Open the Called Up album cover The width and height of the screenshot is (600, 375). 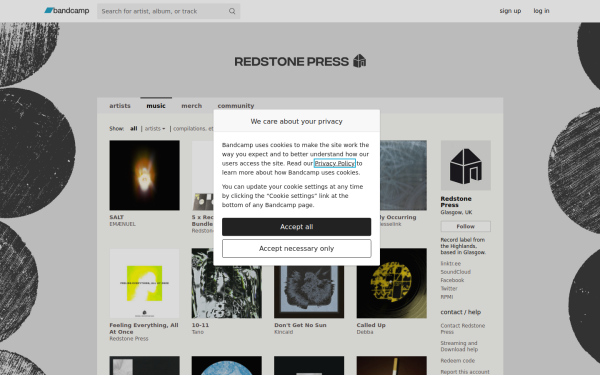coord(391,283)
